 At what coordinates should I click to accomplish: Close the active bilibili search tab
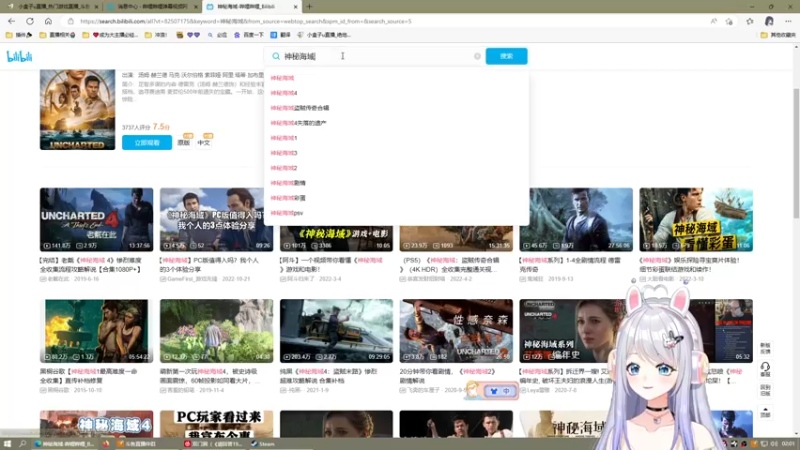pos(295,7)
